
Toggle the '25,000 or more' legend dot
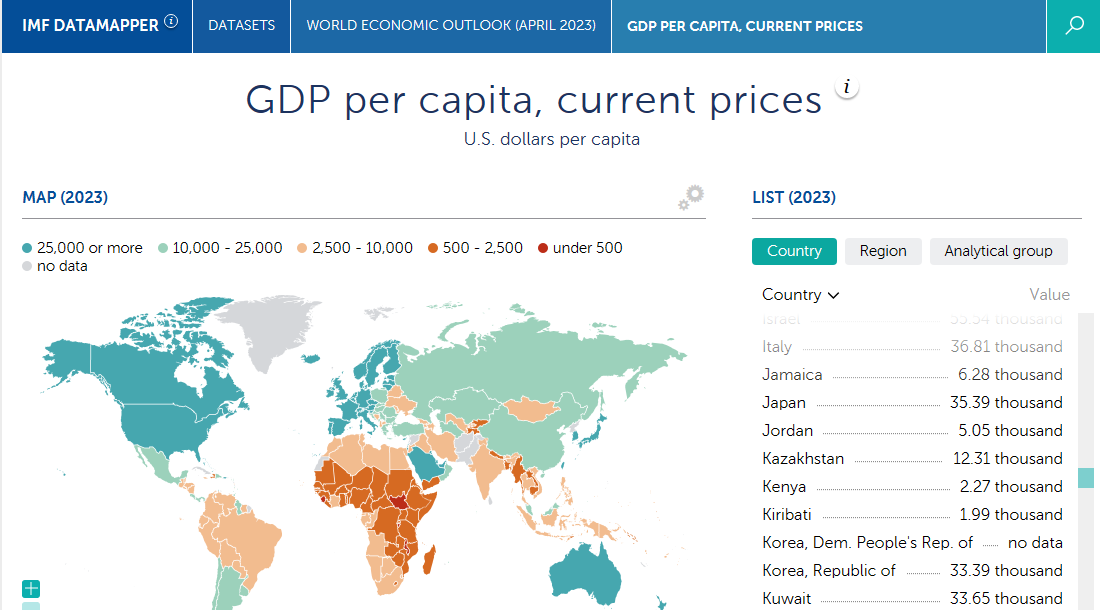[27, 248]
